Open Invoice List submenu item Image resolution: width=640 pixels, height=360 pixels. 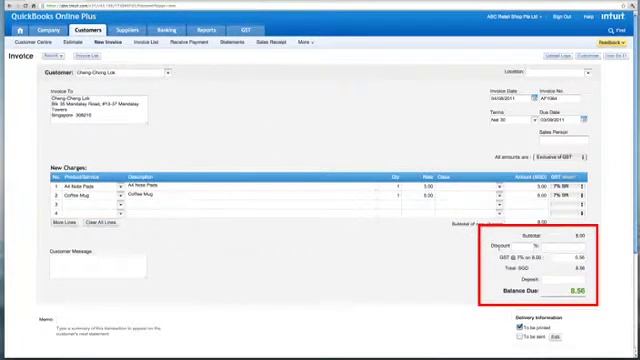(146, 42)
